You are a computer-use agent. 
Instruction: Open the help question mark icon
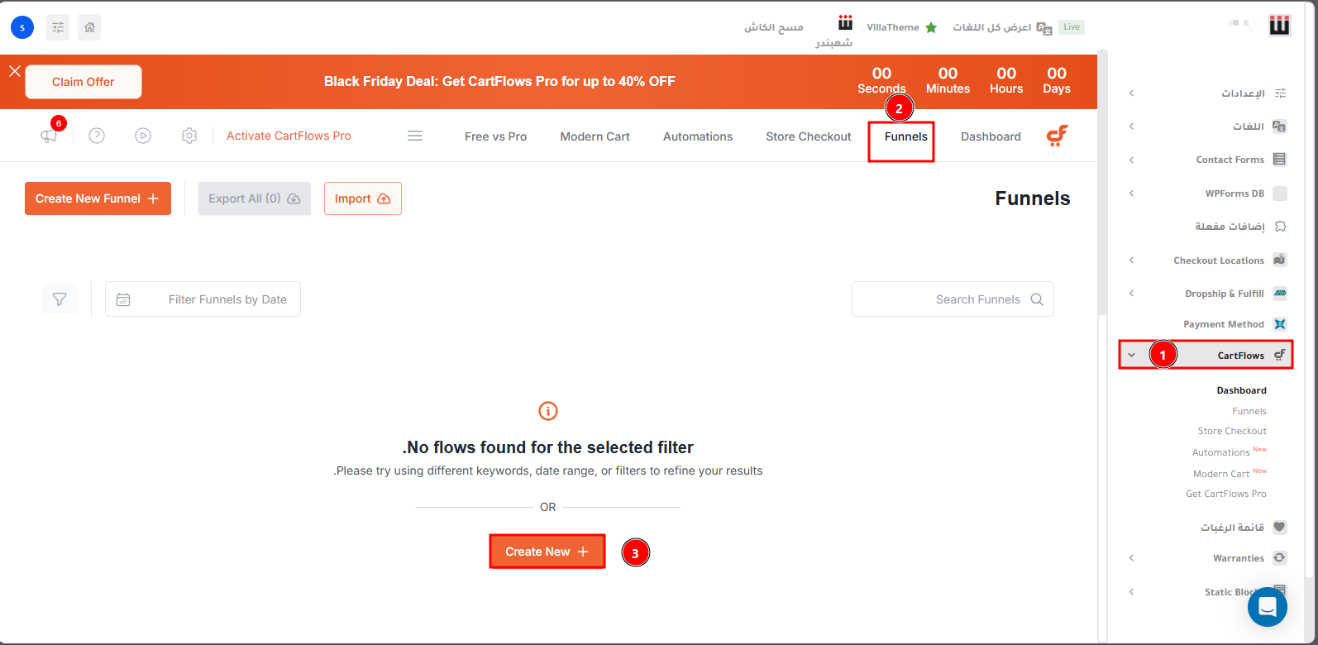pyautogui.click(x=96, y=136)
